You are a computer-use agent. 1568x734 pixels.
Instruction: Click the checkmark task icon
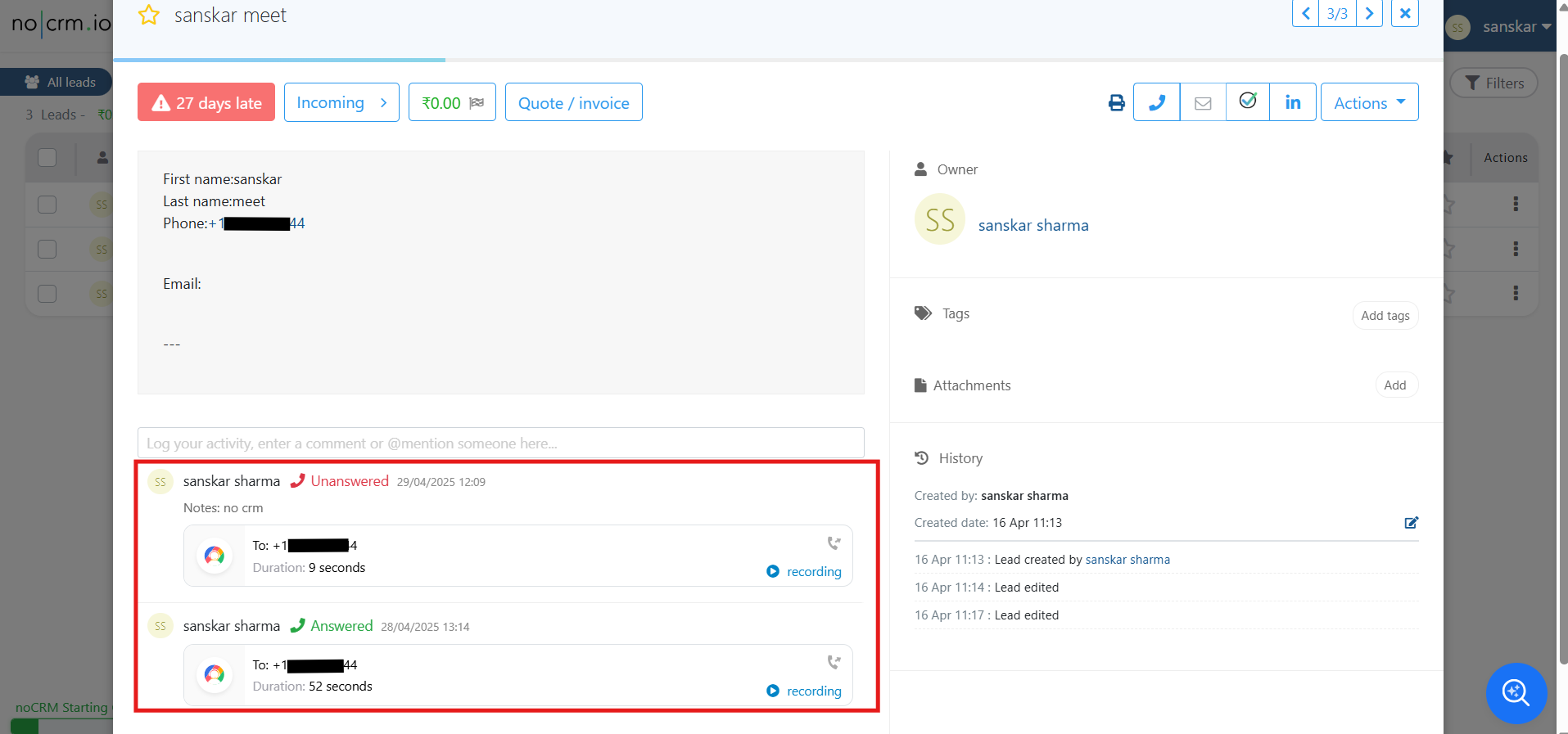(1248, 101)
